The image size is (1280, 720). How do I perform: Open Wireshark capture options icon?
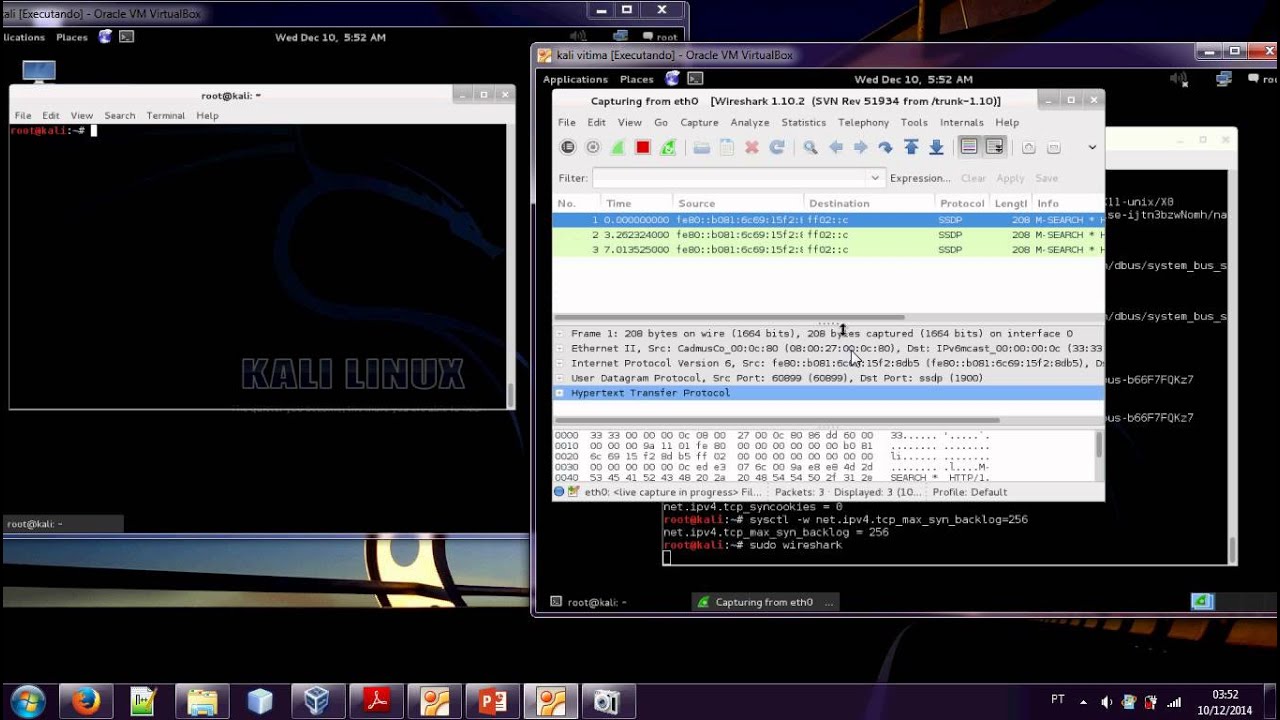point(592,148)
